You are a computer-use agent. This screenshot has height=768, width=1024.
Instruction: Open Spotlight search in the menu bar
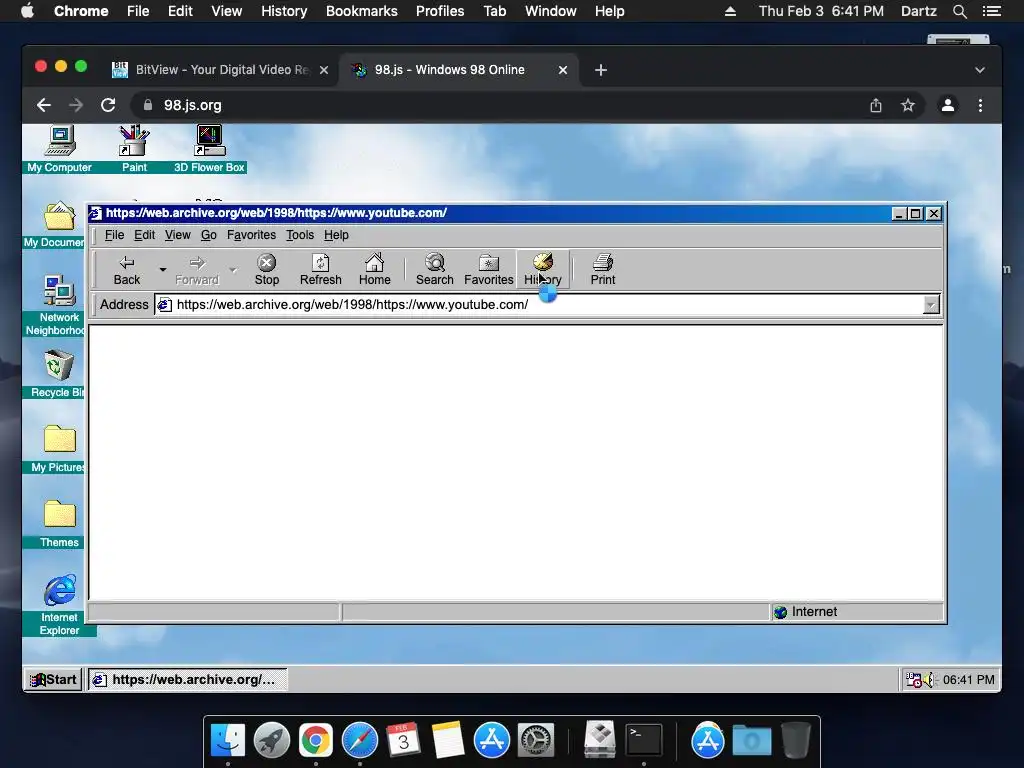(x=959, y=11)
